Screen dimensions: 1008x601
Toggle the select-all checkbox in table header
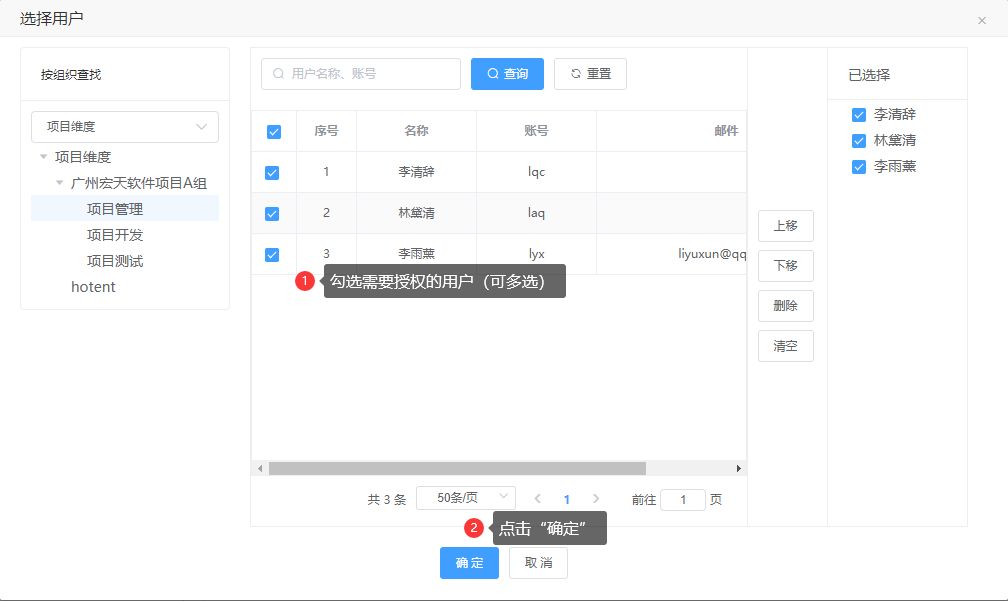(273, 131)
